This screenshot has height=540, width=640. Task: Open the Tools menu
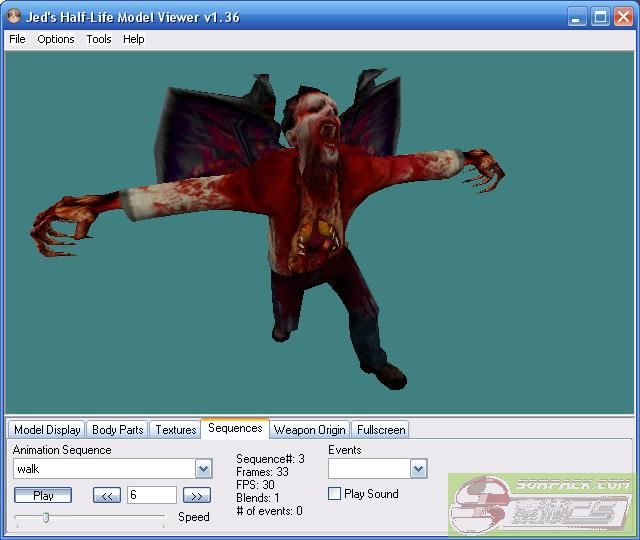click(99, 39)
